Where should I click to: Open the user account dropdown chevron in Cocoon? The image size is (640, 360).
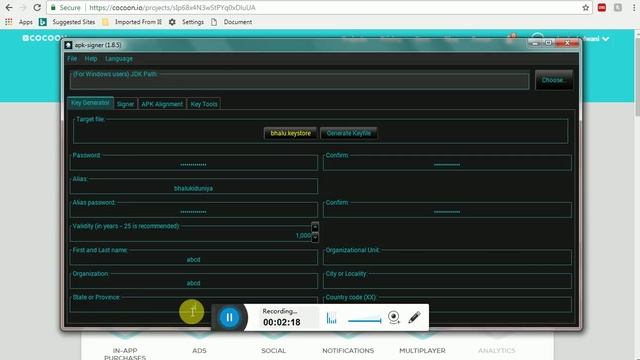(x=606, y=39)
